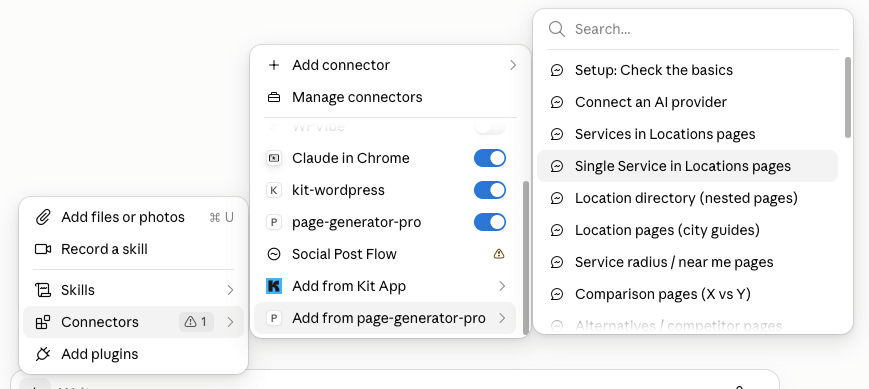Click Claude in Chrome connector name
This screenshot has width=869, height=389.
(x=350, y=158)
